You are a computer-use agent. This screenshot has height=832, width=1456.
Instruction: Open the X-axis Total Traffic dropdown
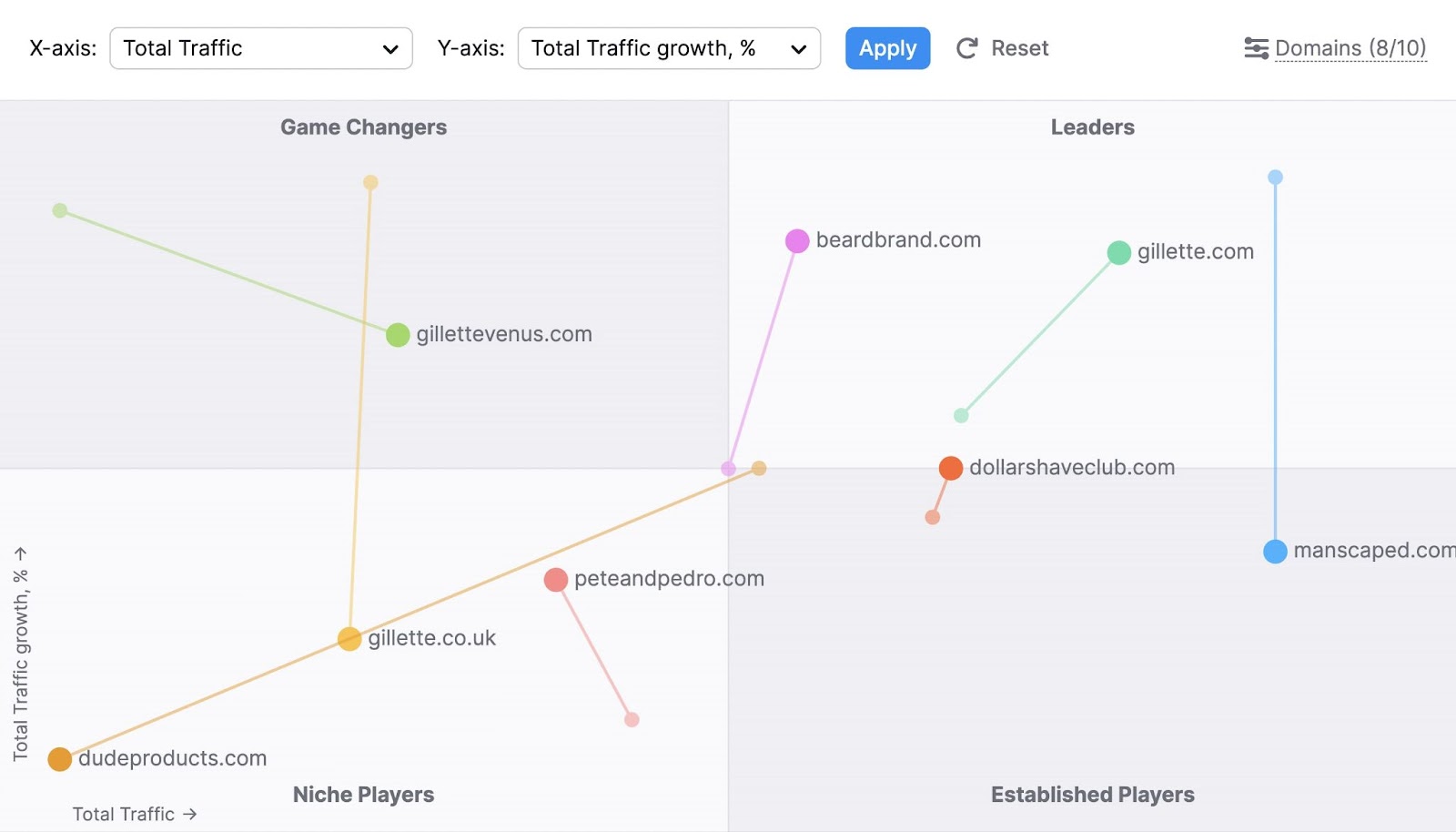click(261, 48)
